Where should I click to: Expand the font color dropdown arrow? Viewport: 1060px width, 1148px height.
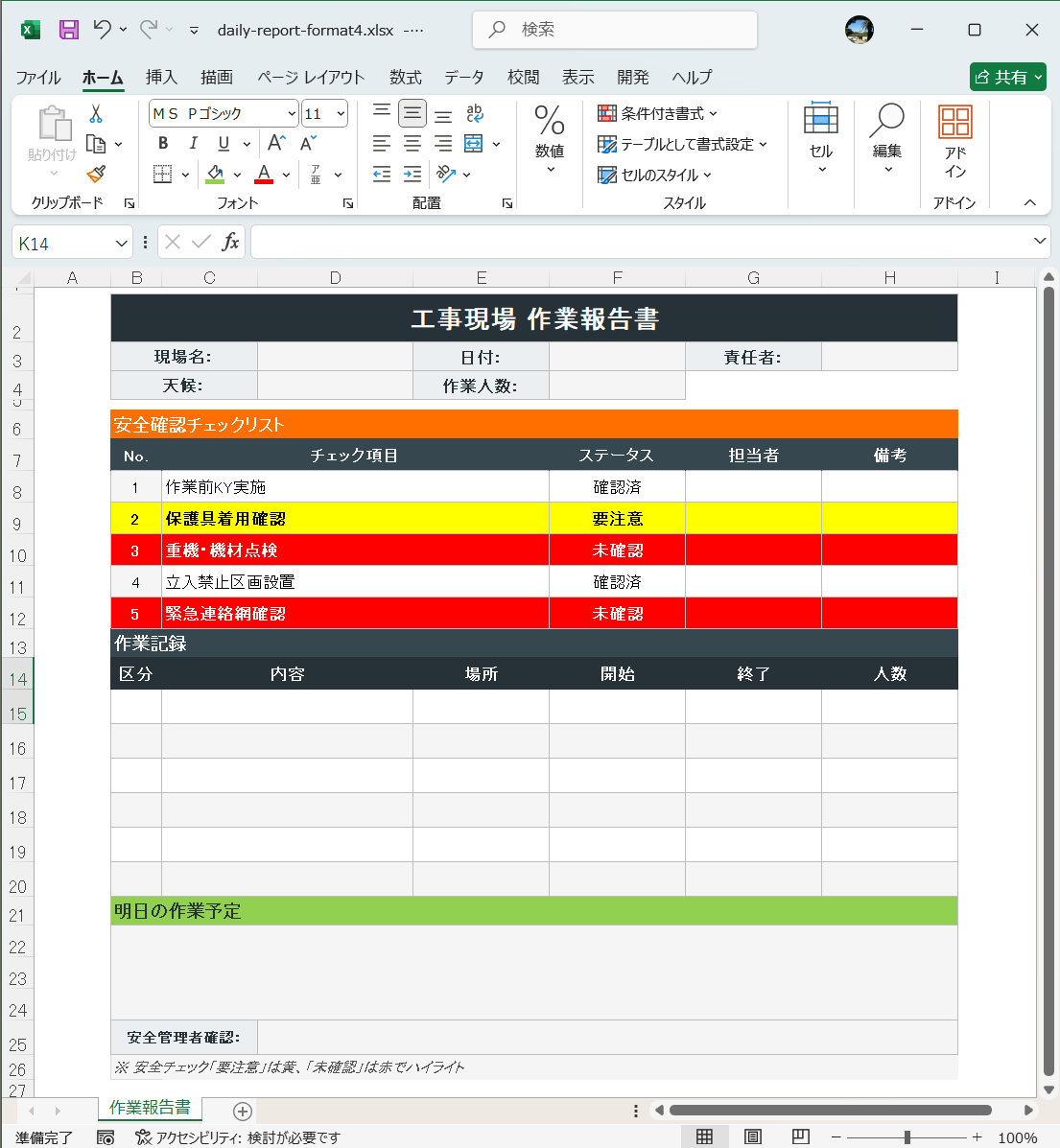[287, 175]
